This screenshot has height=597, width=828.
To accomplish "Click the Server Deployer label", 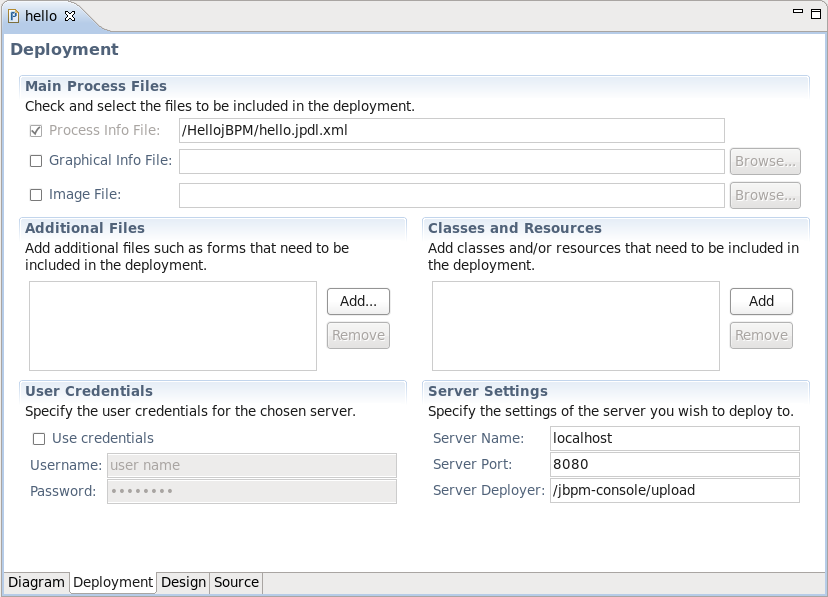I will [488, 490].
